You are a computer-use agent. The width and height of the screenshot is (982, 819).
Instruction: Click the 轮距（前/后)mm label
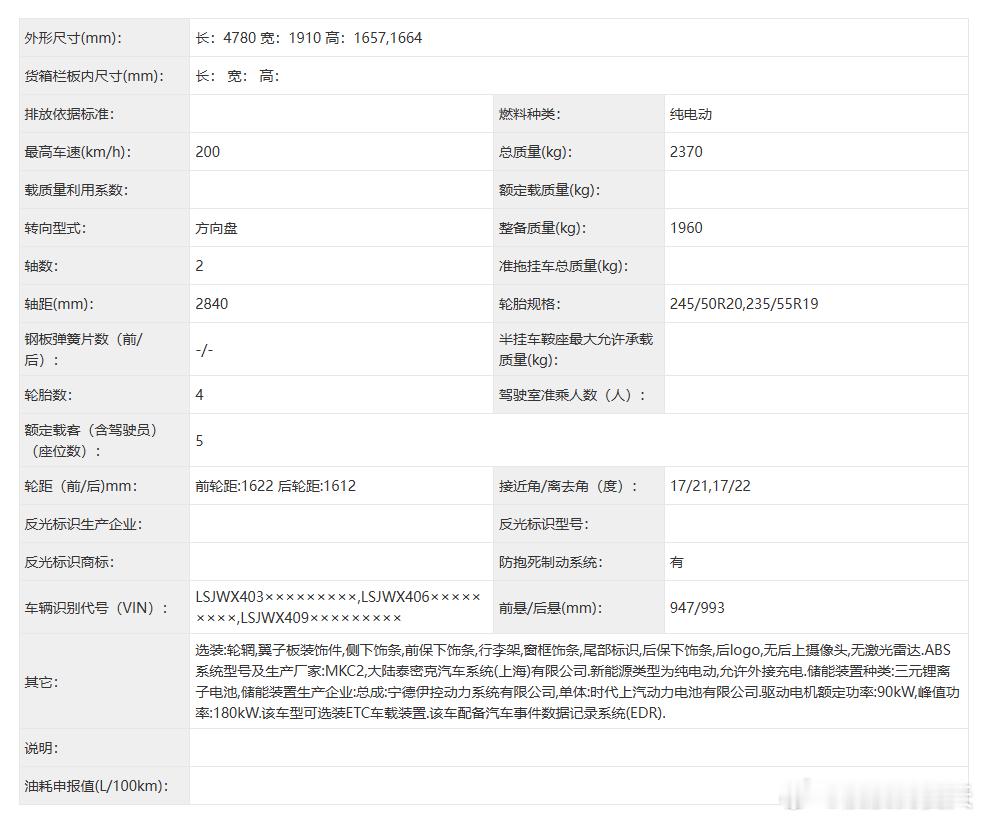(81, 487)
